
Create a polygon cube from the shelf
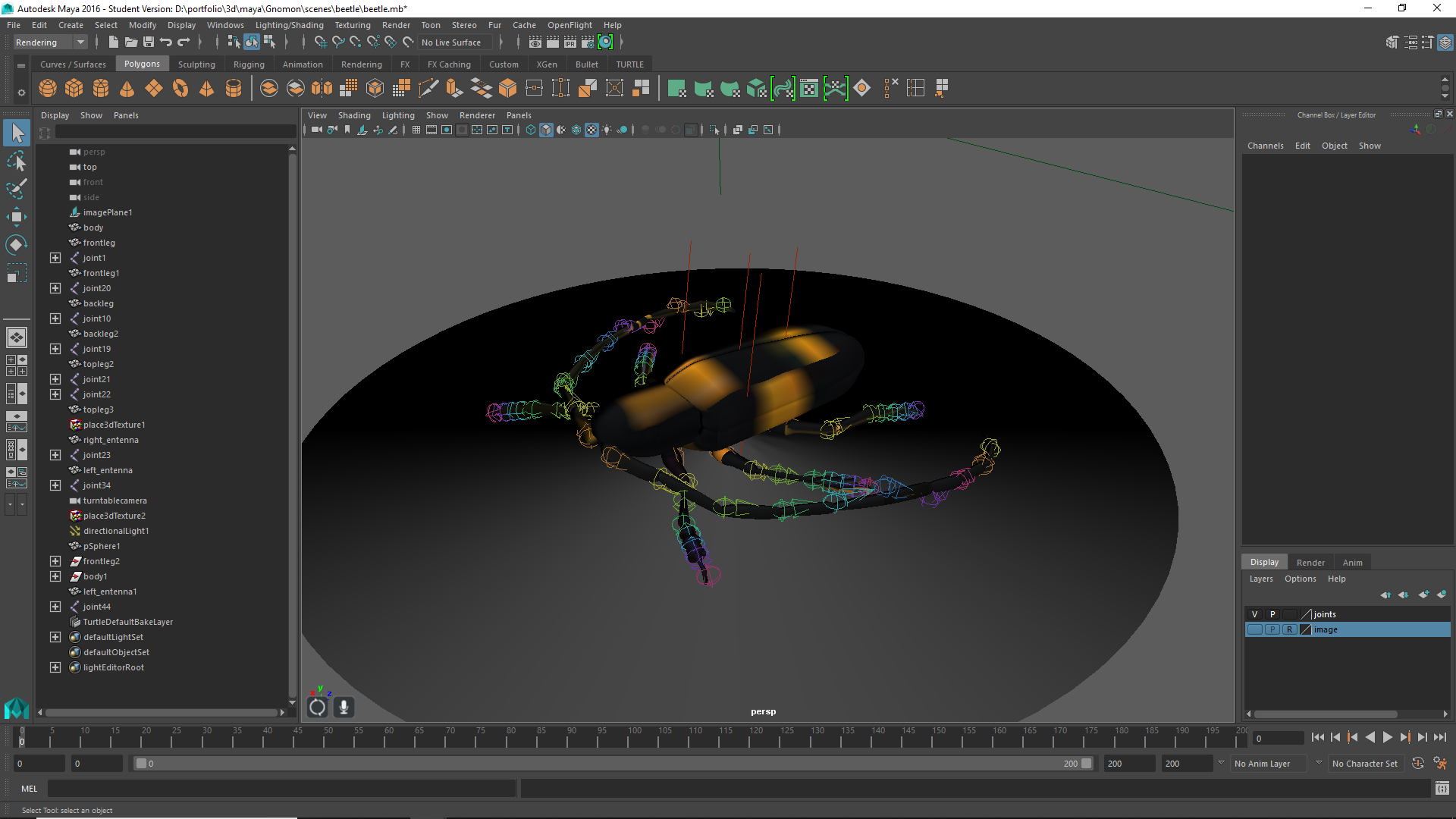[74, 88]
